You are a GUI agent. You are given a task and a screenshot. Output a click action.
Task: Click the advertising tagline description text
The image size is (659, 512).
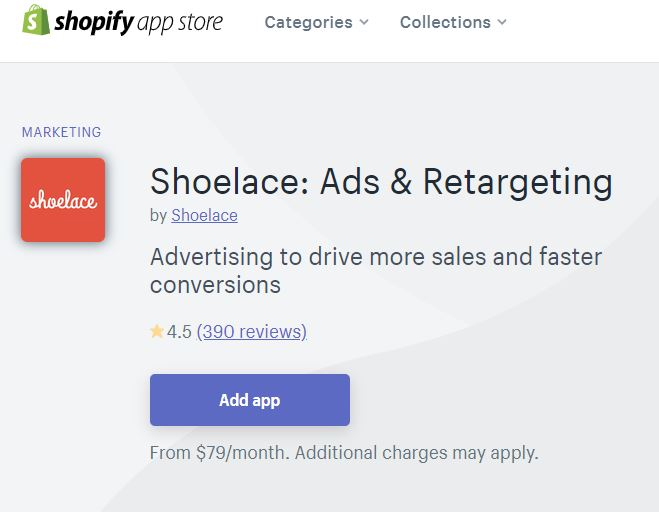point(375,258)
